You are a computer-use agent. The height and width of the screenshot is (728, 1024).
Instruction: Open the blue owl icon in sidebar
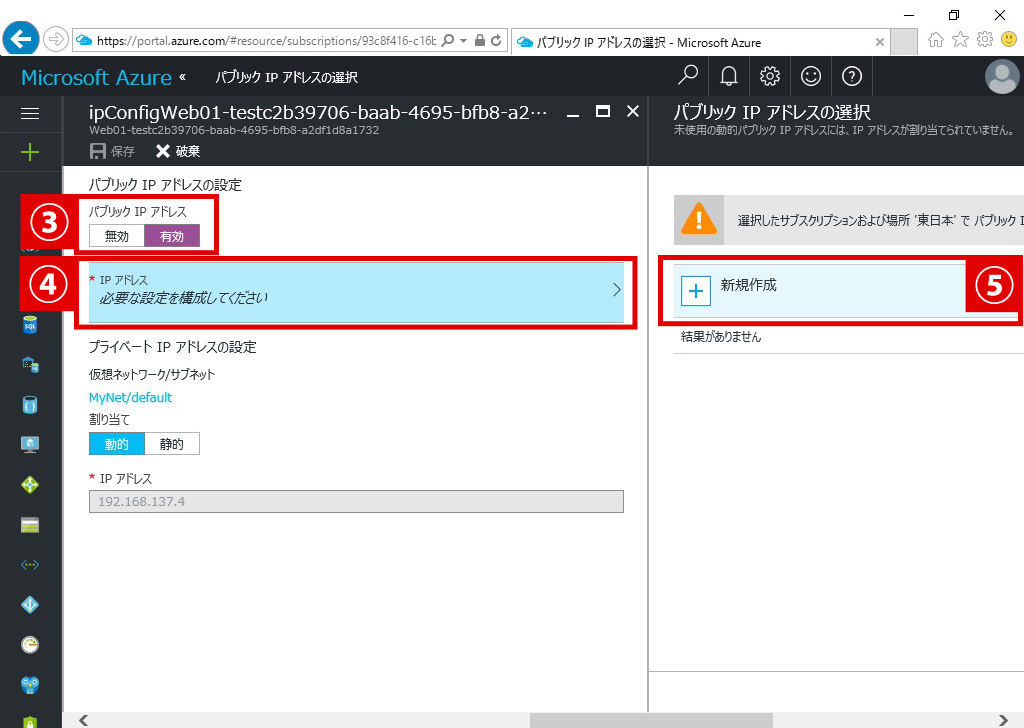point(30,684)
